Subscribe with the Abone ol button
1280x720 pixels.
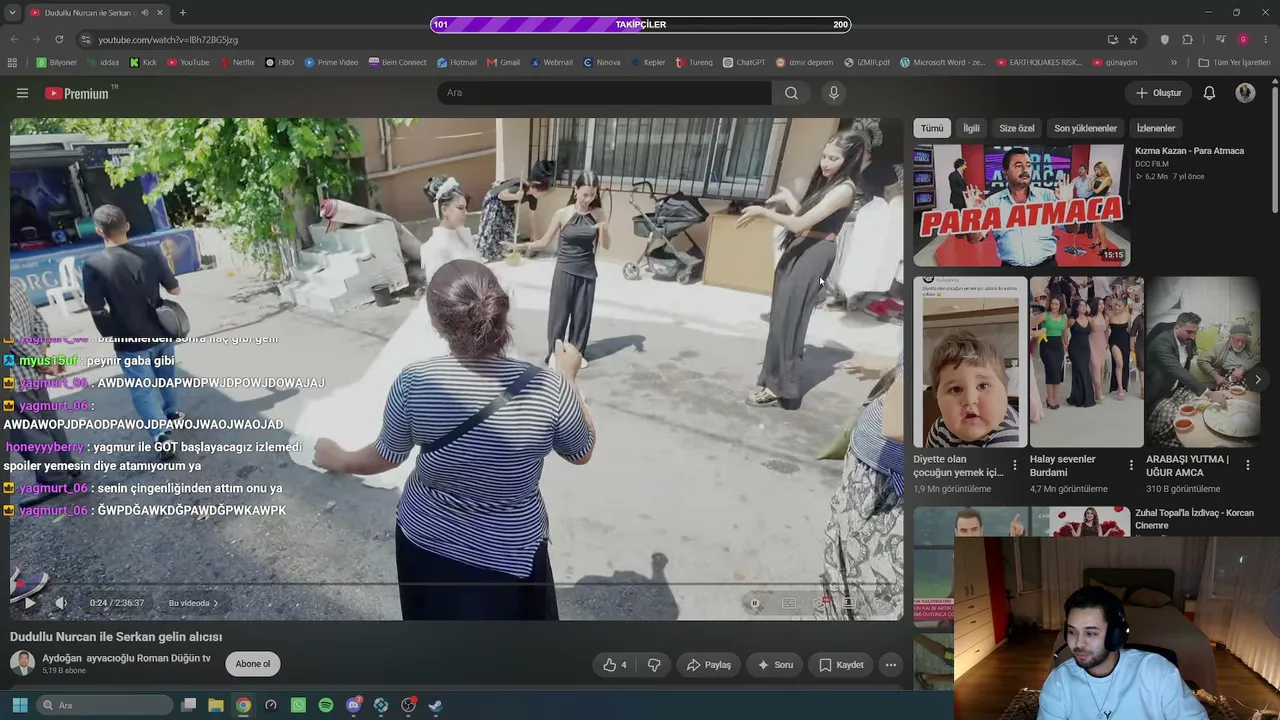coord(253,664)
